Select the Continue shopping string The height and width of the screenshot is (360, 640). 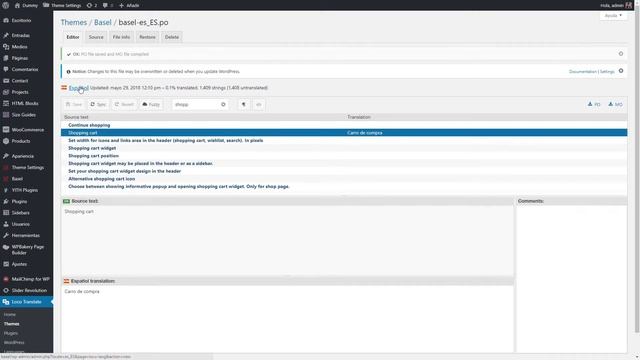click(x=344, y=125)
